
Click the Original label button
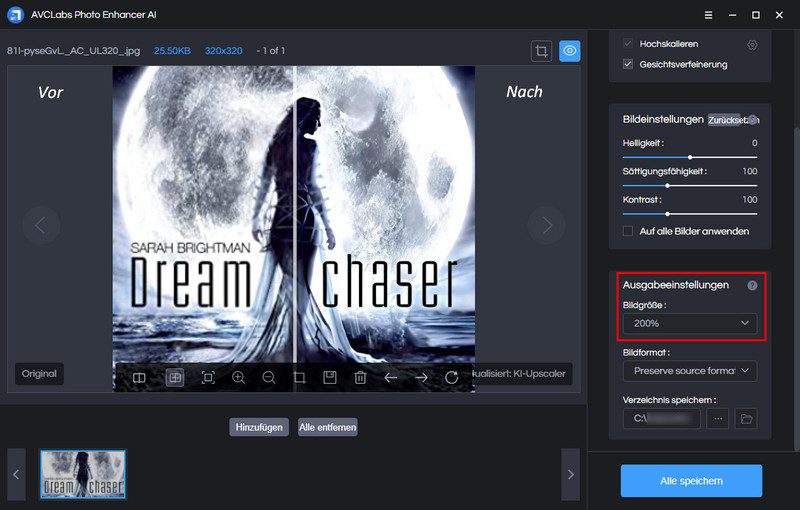click(39, 374)
